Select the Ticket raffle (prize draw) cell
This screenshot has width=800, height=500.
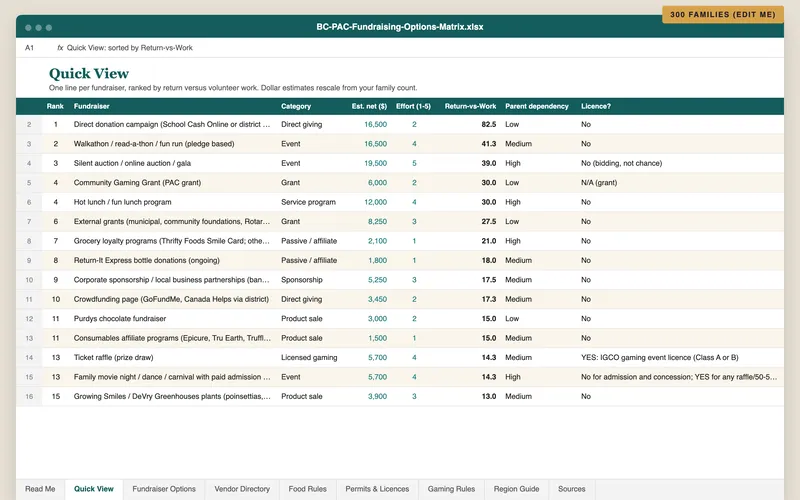(113, 357)
